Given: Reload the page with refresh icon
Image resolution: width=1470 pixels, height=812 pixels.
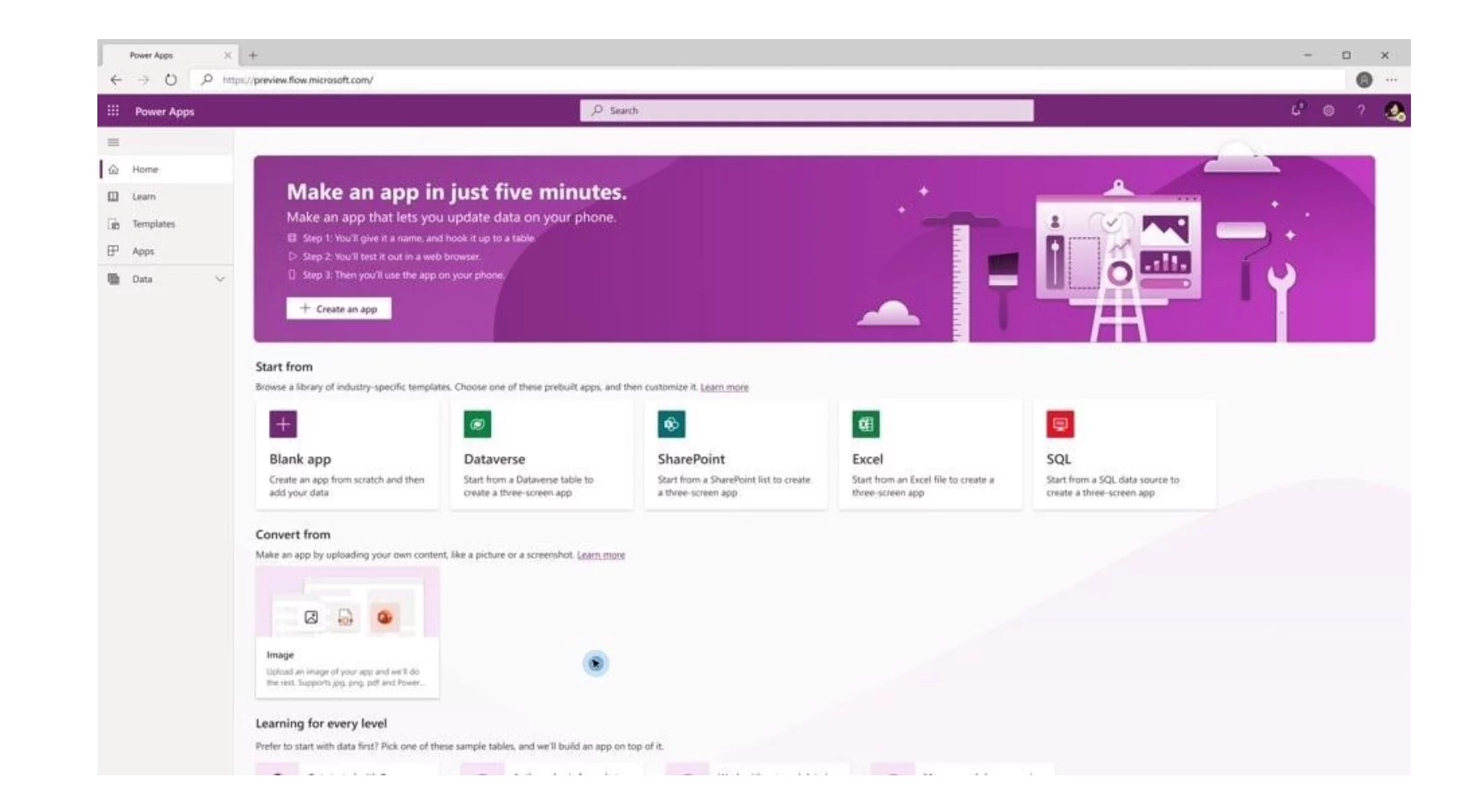Looking at the screenshot, I should [x=171, y=80].
